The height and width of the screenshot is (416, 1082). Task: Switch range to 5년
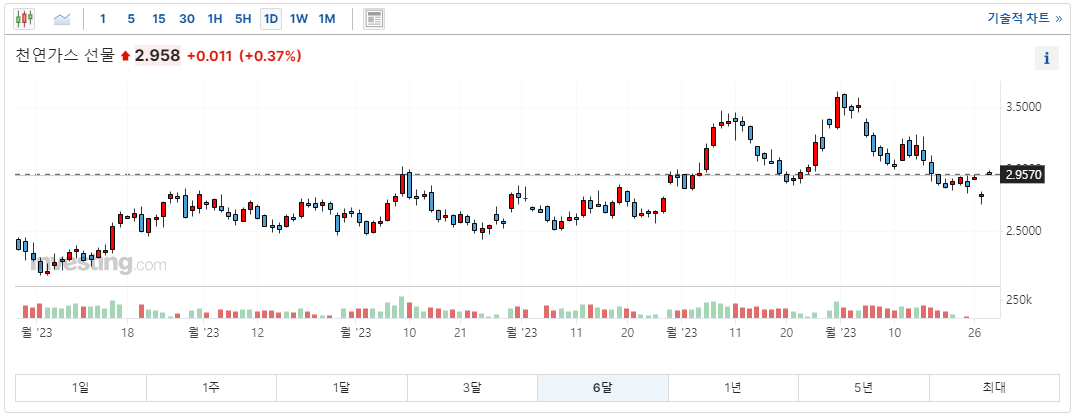point(863,388)
